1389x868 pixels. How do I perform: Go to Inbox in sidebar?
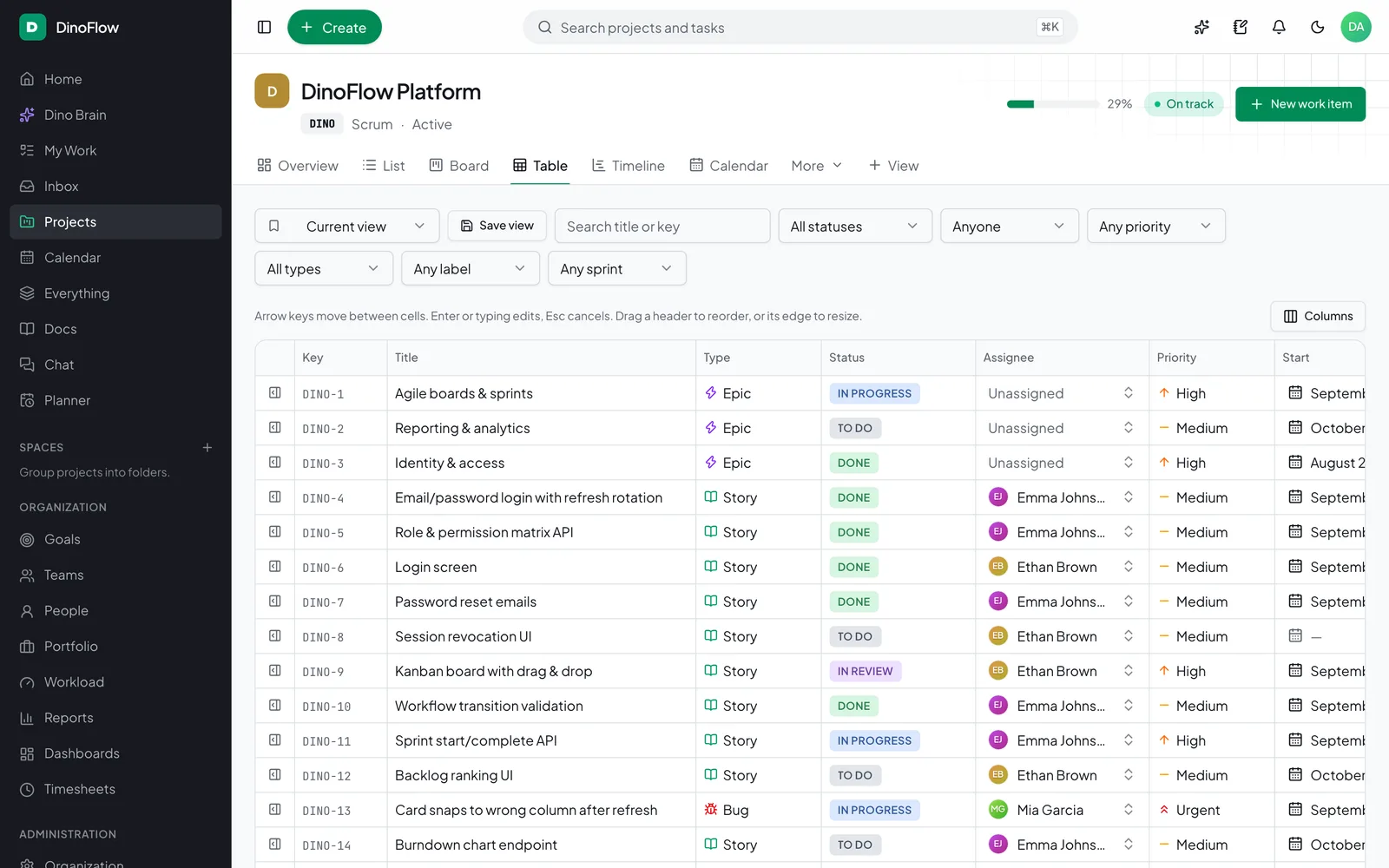click(115, 186)
